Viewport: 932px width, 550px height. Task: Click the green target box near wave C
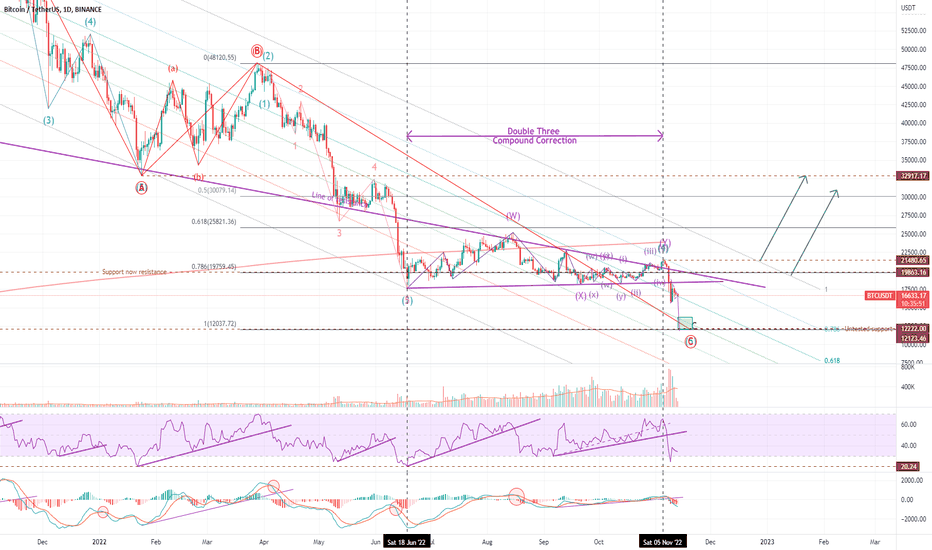coord(685,323)
